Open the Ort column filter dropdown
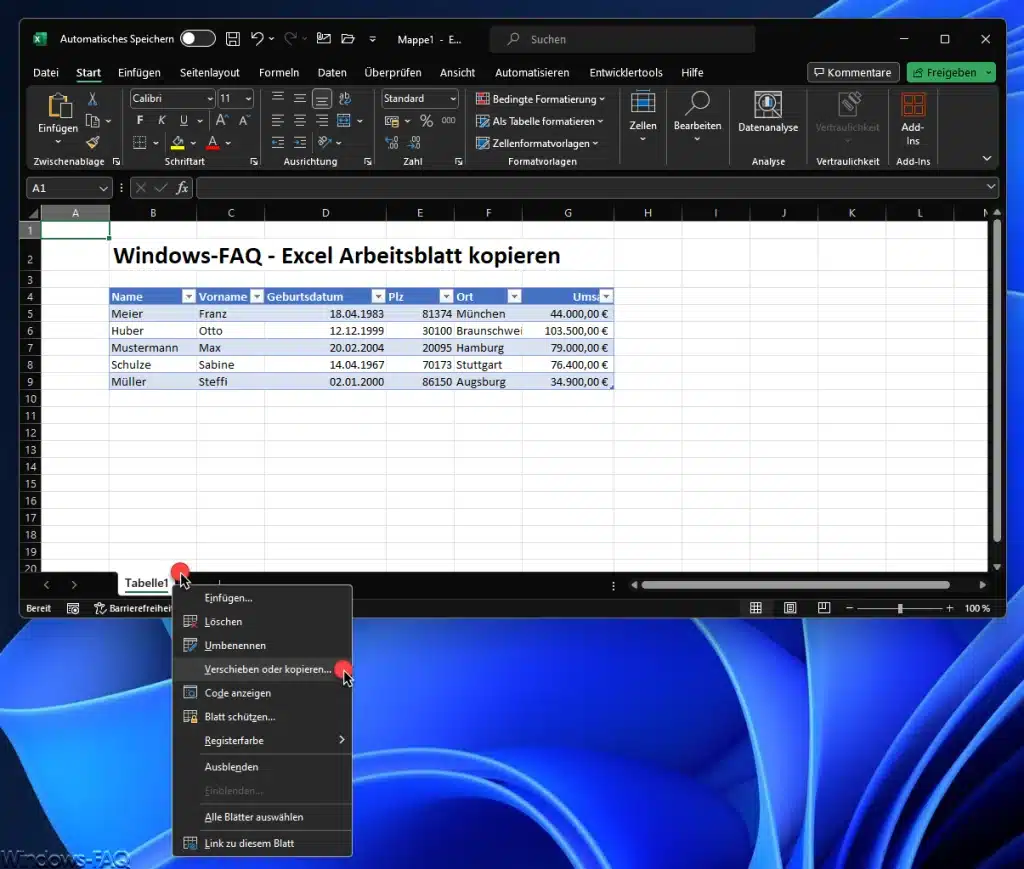The image size is (1024, 869). 515,296
